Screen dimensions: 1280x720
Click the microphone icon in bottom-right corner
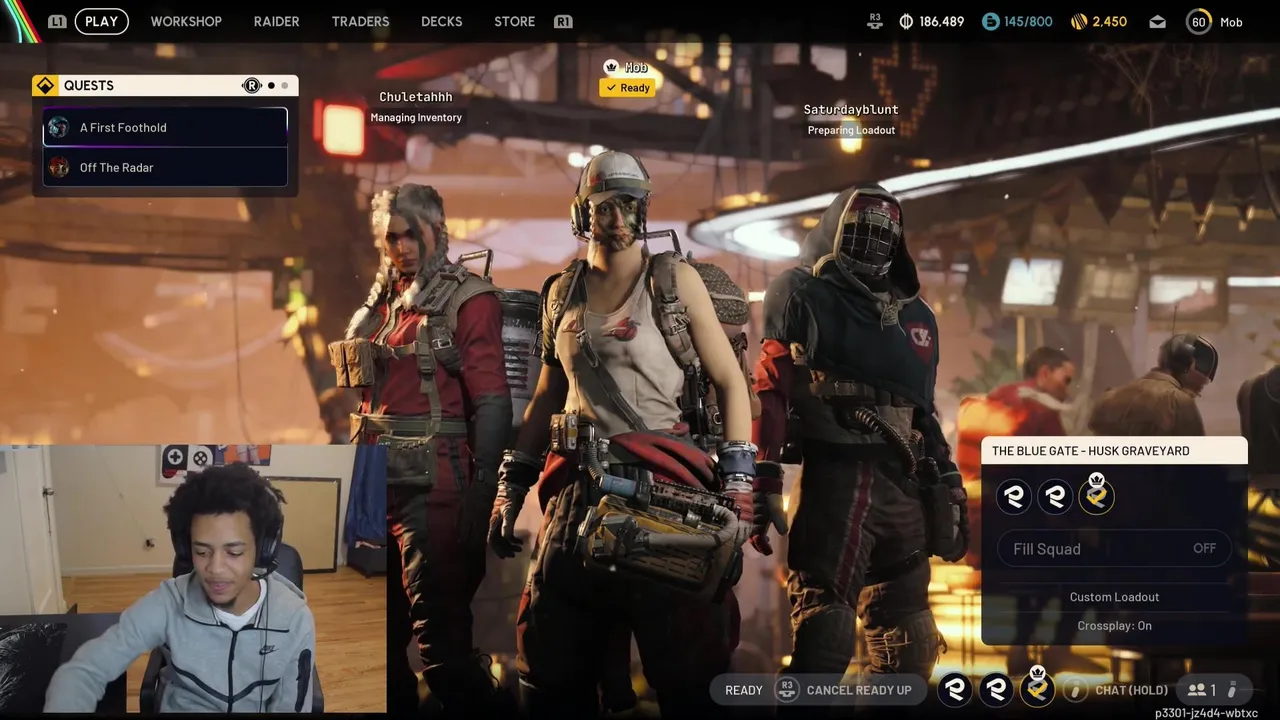coord(1233,689)
